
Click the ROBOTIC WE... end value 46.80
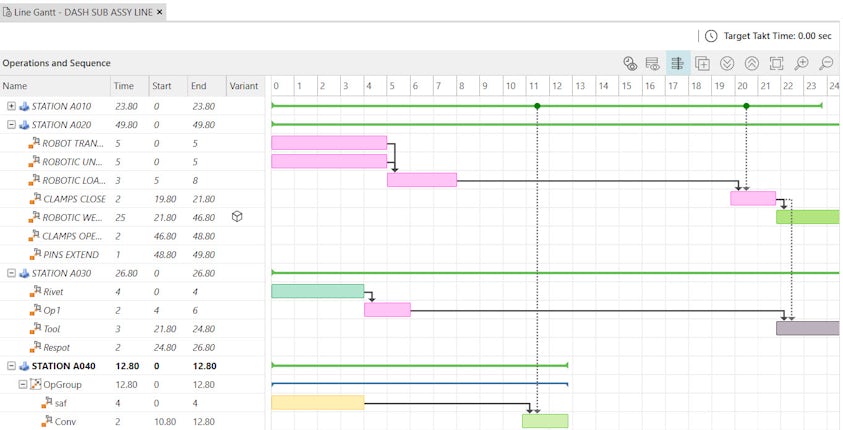[204, 217]
